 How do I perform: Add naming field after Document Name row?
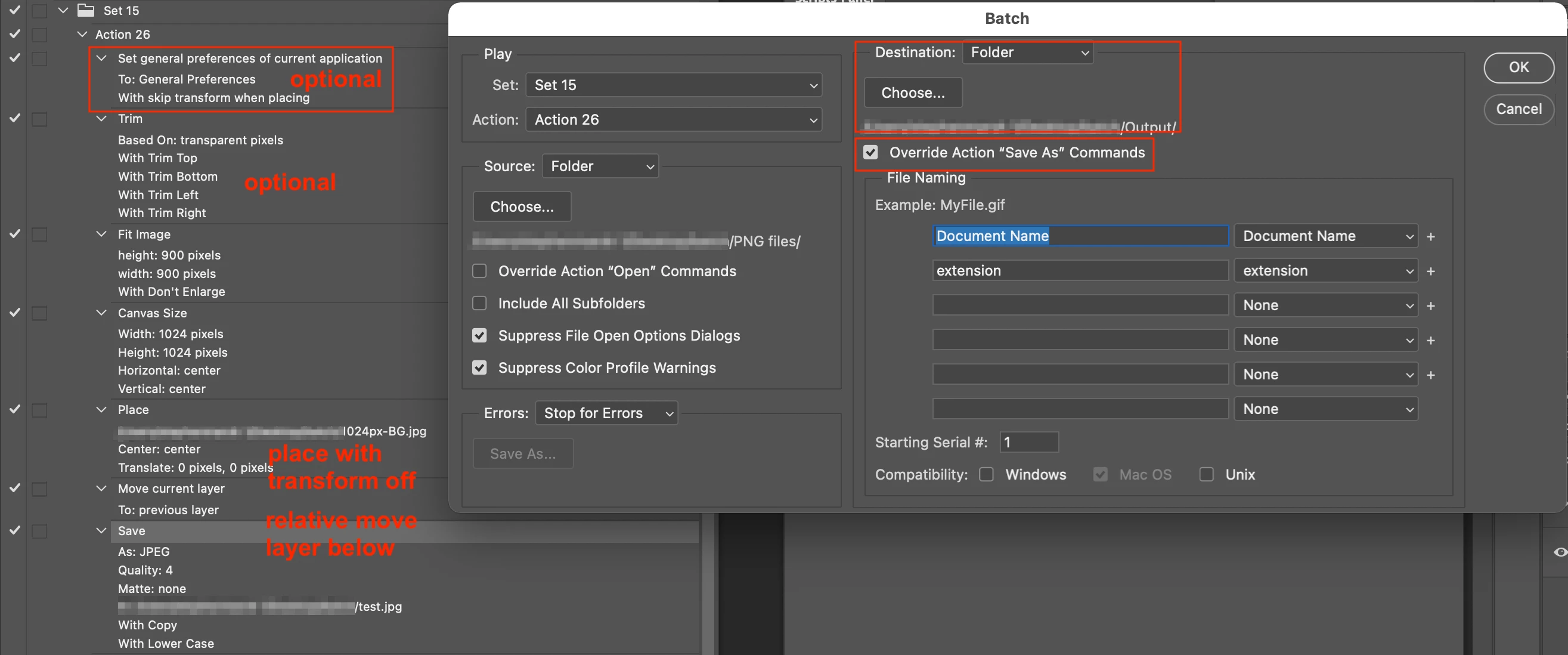click(x=1430, y=236)
